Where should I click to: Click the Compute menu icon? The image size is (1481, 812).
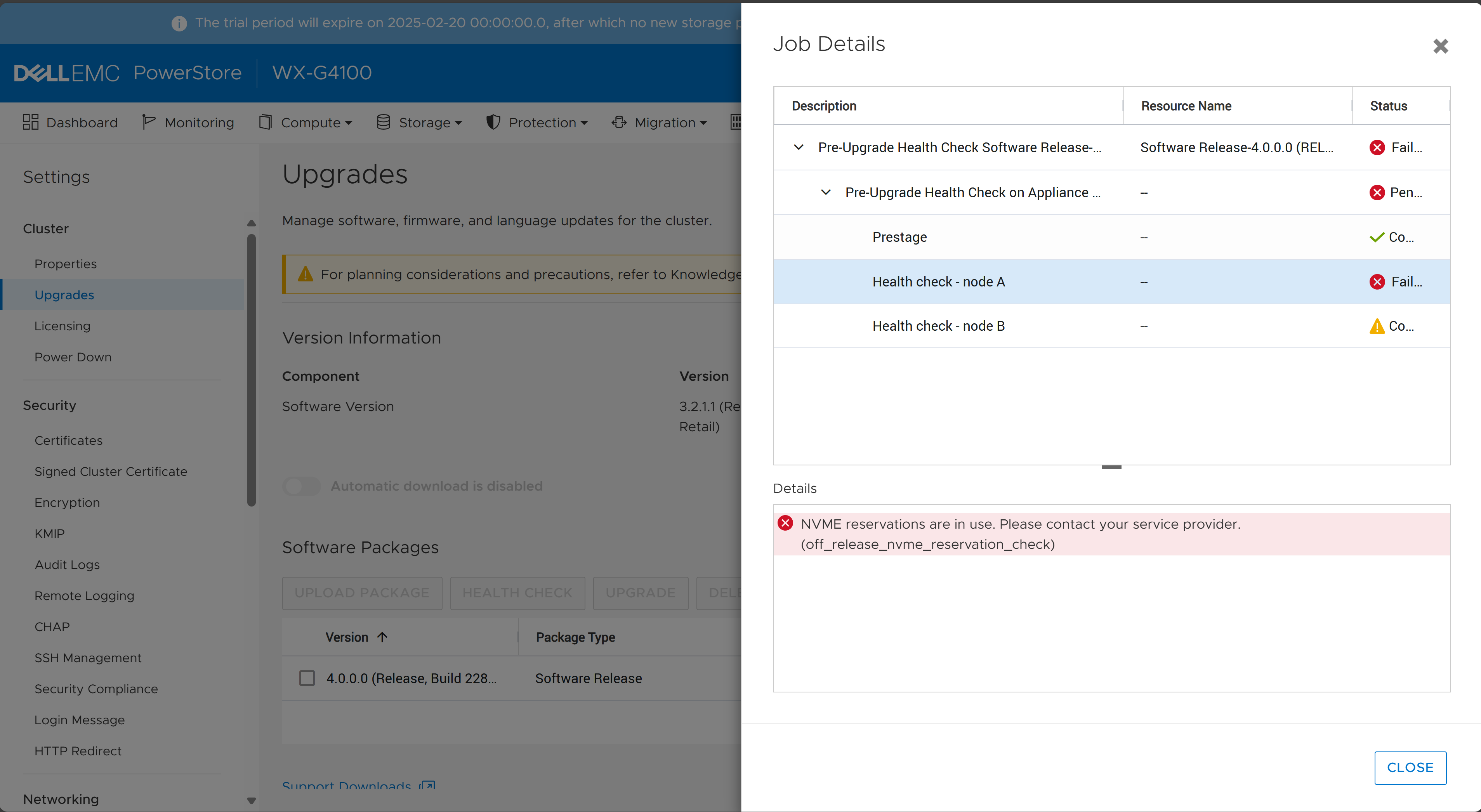265,122
